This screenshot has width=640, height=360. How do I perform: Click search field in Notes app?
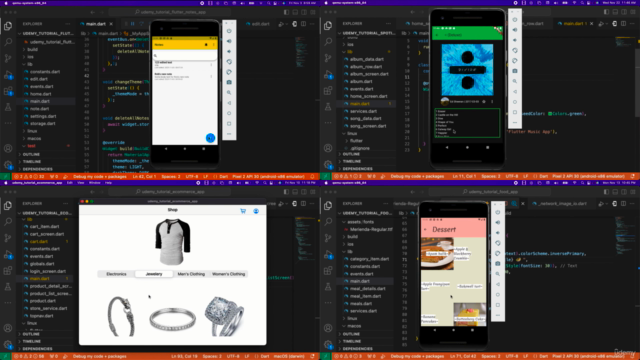click(184, 56)
